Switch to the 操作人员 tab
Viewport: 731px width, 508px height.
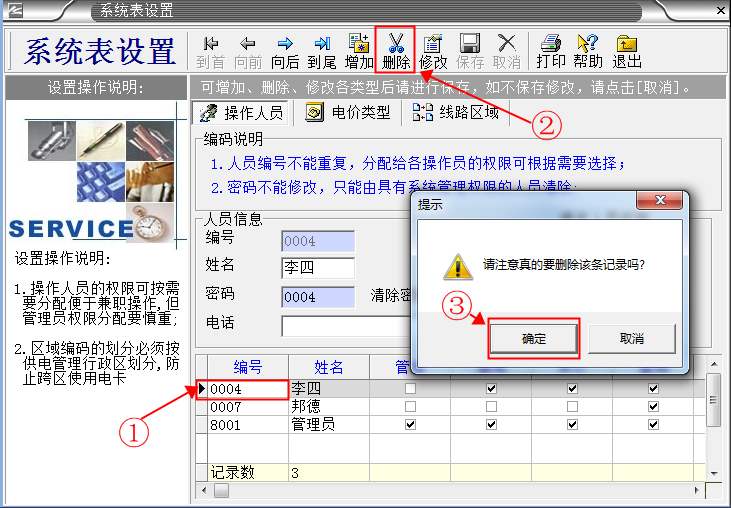tap(242, 113)
